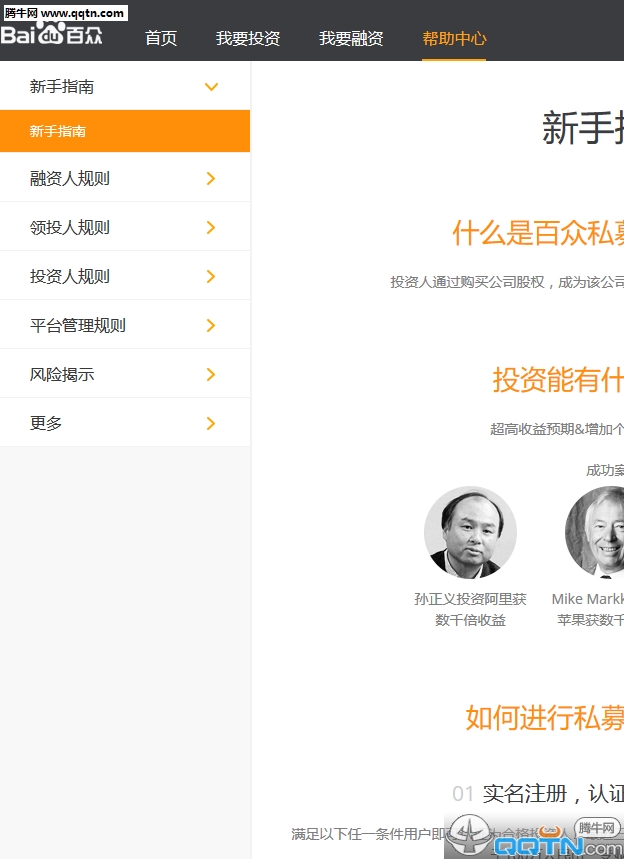Select highlighted 新手指南 submenu item
The height and width of the screenshot is (859, 624).
pos(58,131)
